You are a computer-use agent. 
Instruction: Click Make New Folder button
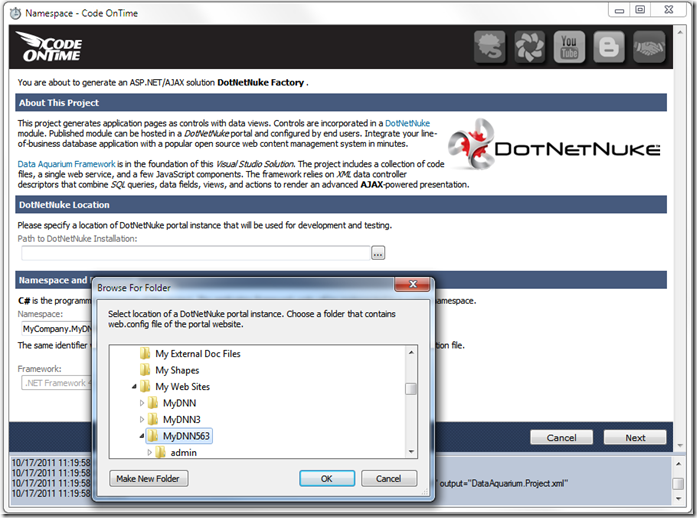[148, 478]
